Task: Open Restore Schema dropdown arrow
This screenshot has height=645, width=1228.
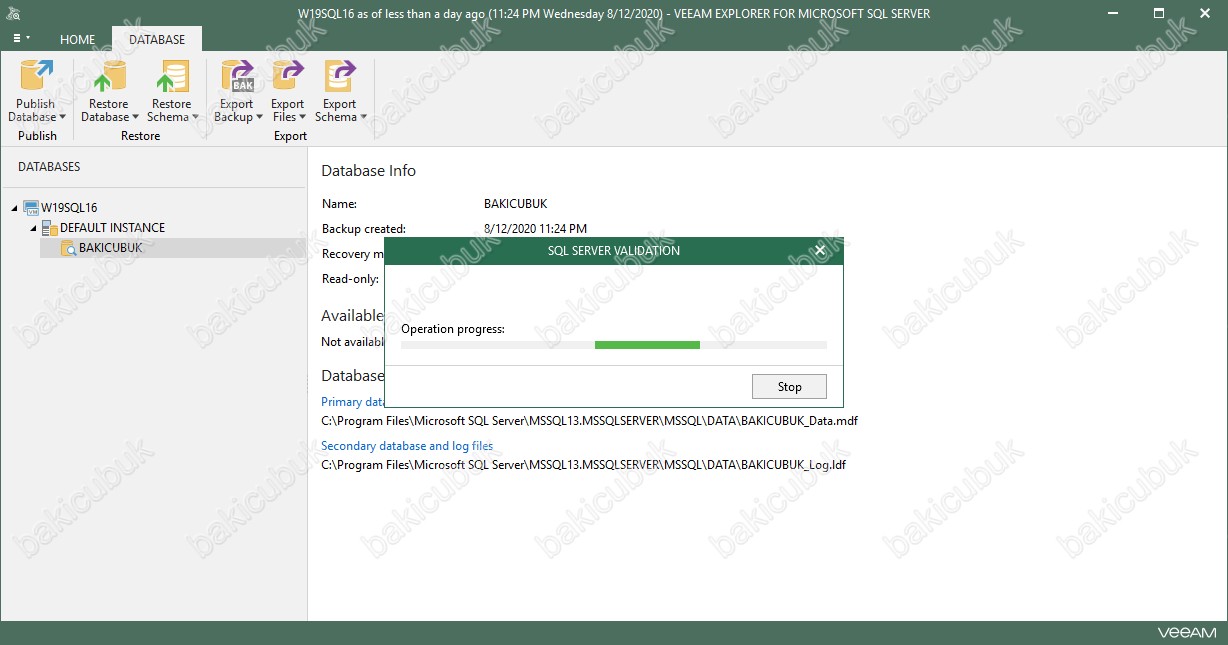Action: [x=195, y=117]
